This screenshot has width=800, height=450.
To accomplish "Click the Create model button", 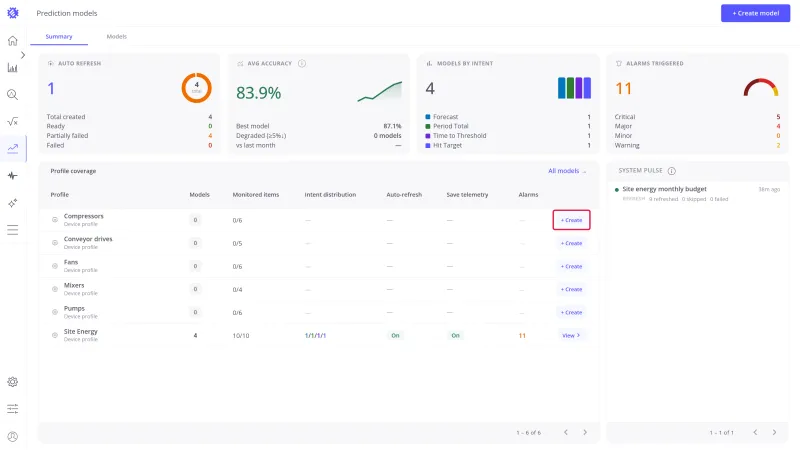I will (x=755, y=13).
